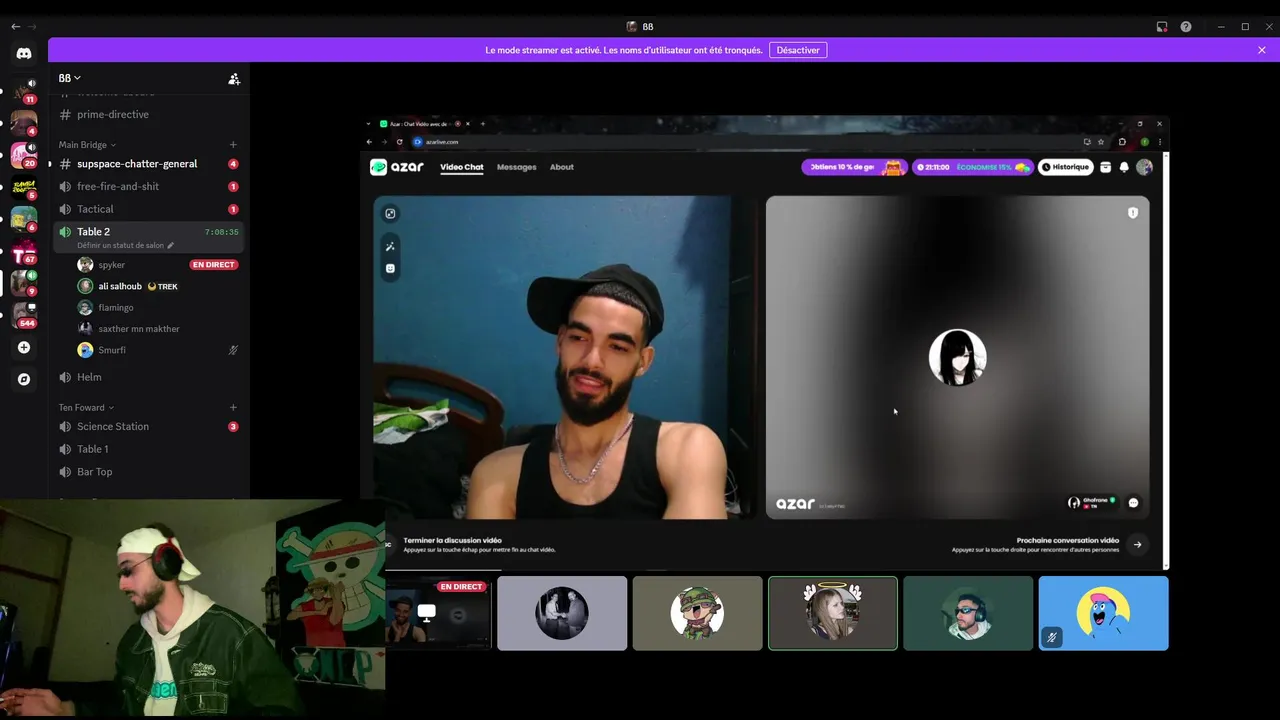Open magic wand effects icon on video

click(390, 246)
